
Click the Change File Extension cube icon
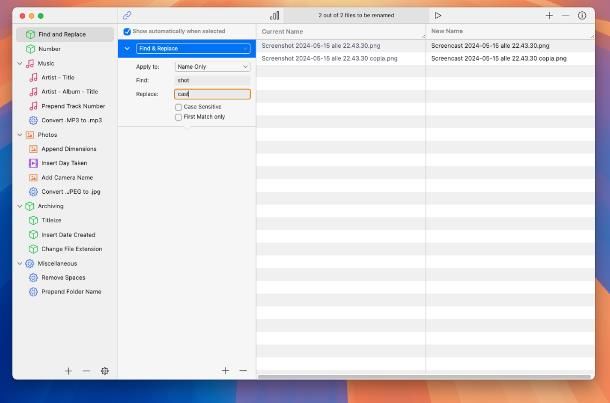click(33, 249)
